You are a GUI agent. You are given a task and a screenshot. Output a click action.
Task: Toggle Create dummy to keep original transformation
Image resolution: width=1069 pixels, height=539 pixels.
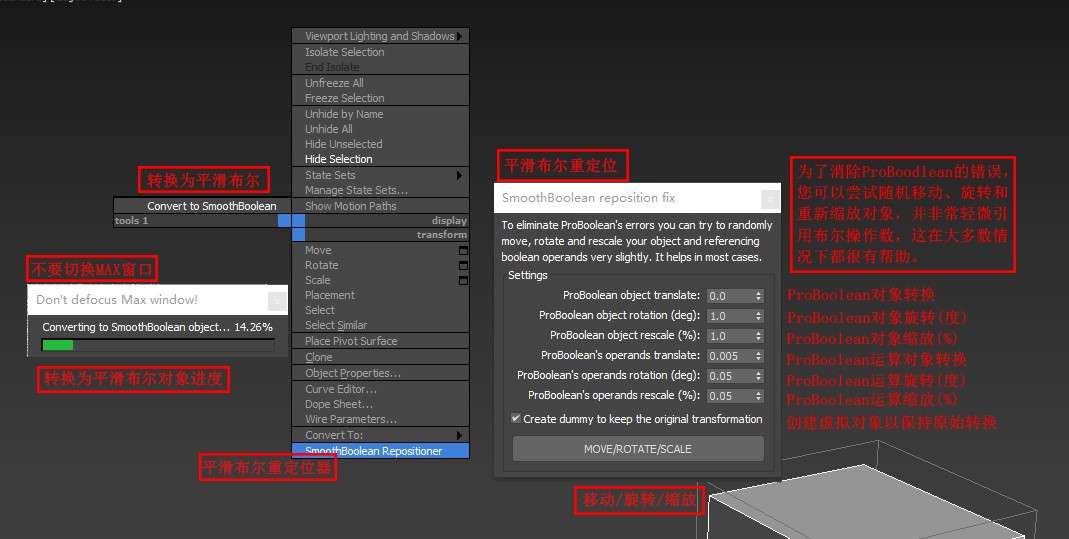pos(516,419)
